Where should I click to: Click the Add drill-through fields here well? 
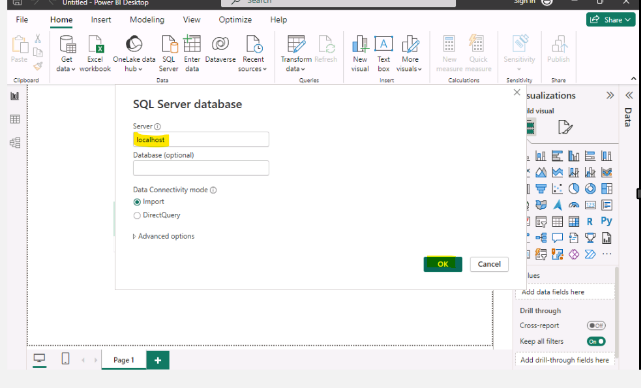tap(564, 360)
